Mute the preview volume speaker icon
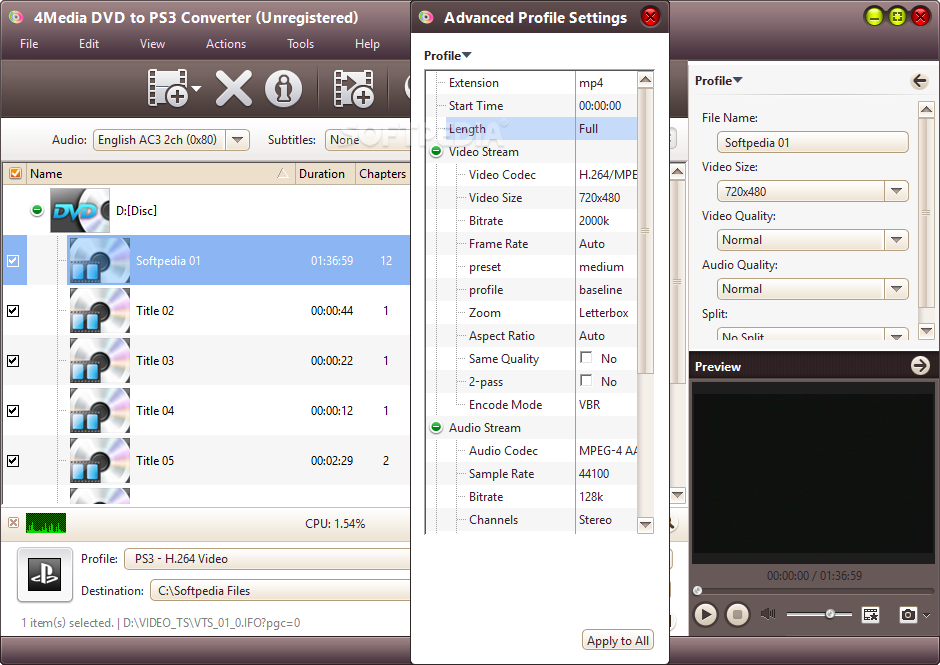This screenshot has height=665, width=940. (768, 614)
